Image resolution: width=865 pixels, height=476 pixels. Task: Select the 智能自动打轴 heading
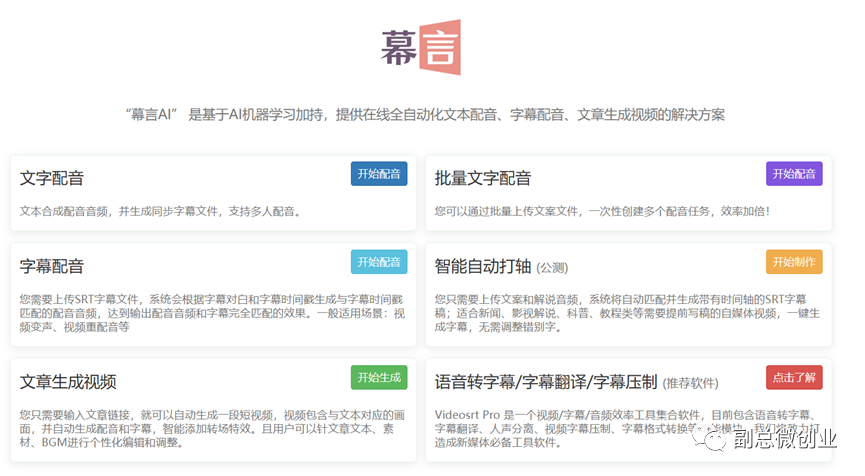[x=483, y=266]
